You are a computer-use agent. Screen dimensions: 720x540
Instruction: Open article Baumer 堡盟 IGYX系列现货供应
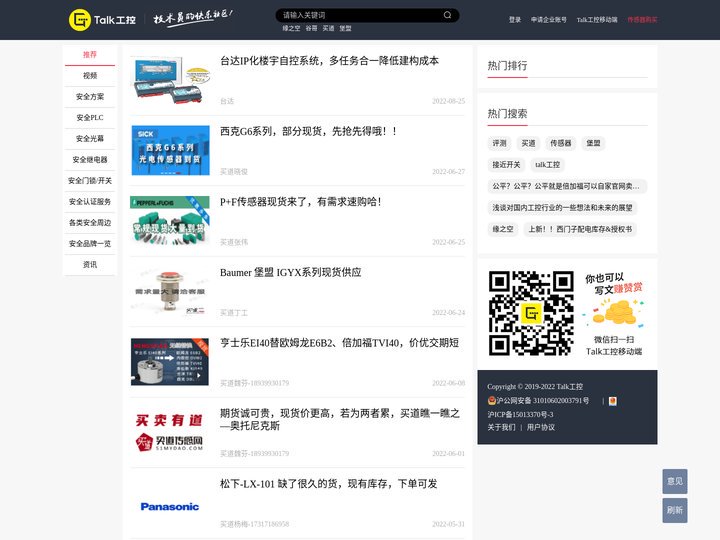point(291,273)
